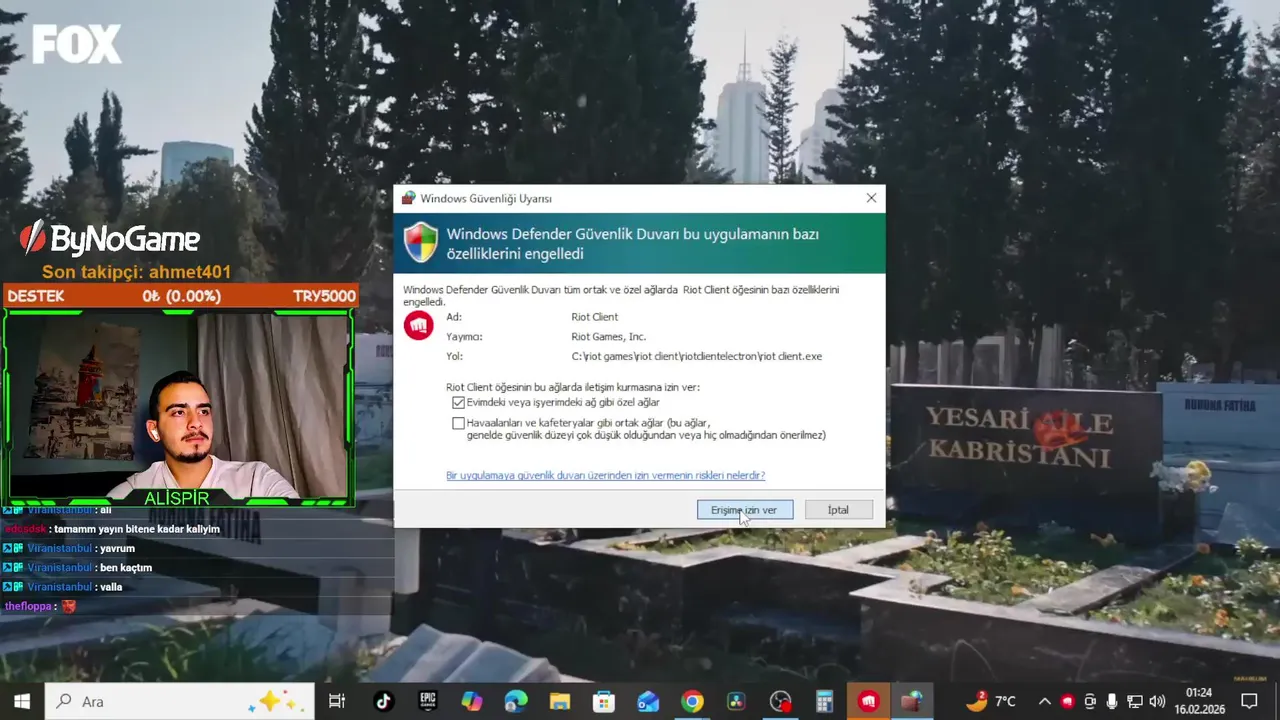Open network settings tray icon
The image size is (1280, 720).
[x=1135, y=701]
